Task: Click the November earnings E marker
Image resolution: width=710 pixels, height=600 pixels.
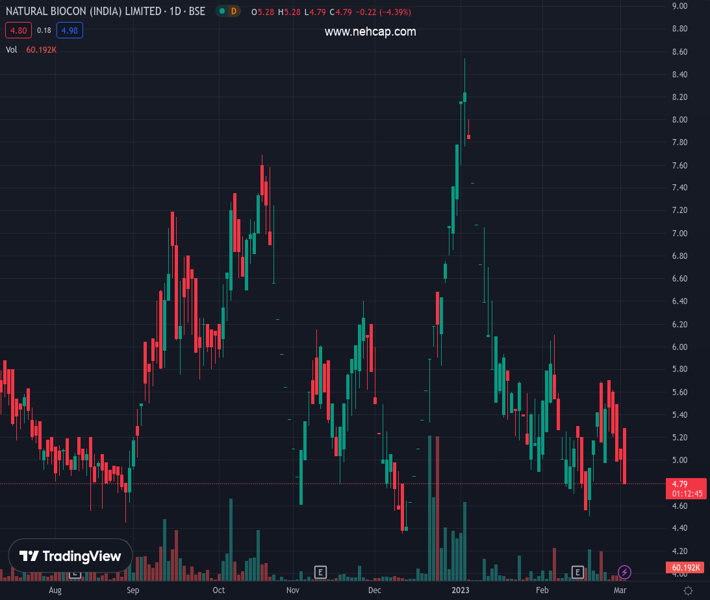Action: [320, 572]
